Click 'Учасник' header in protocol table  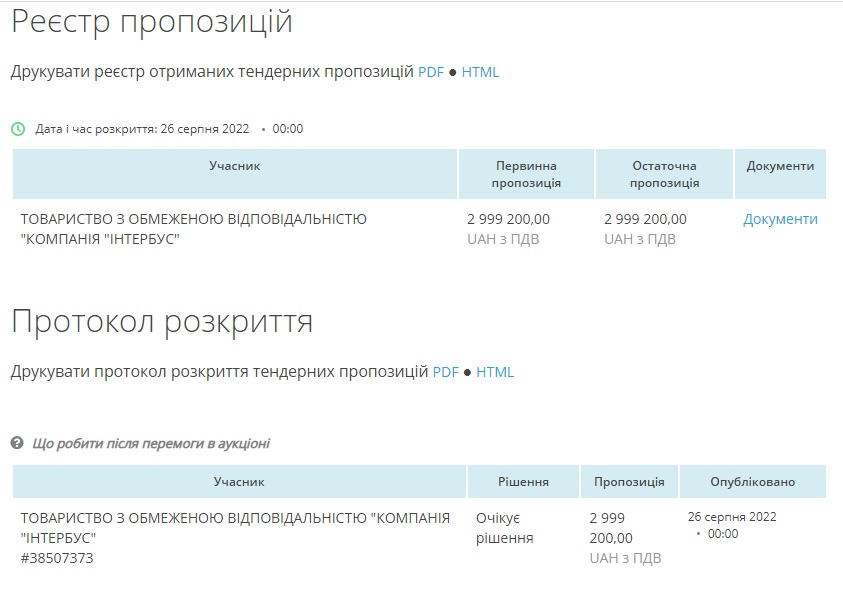click(239, 482)
